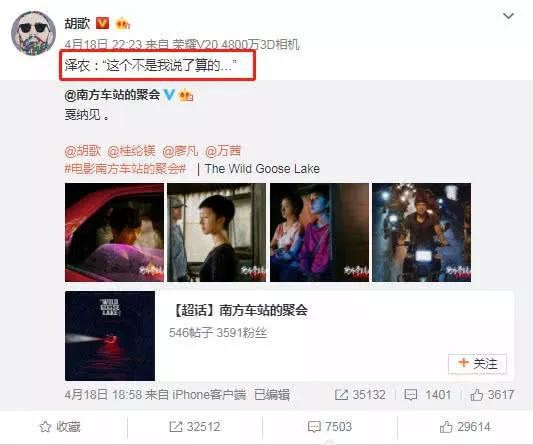The image size is (533, 445).
Task: Click the original post comment icon 1401
Action: [428, 395]
